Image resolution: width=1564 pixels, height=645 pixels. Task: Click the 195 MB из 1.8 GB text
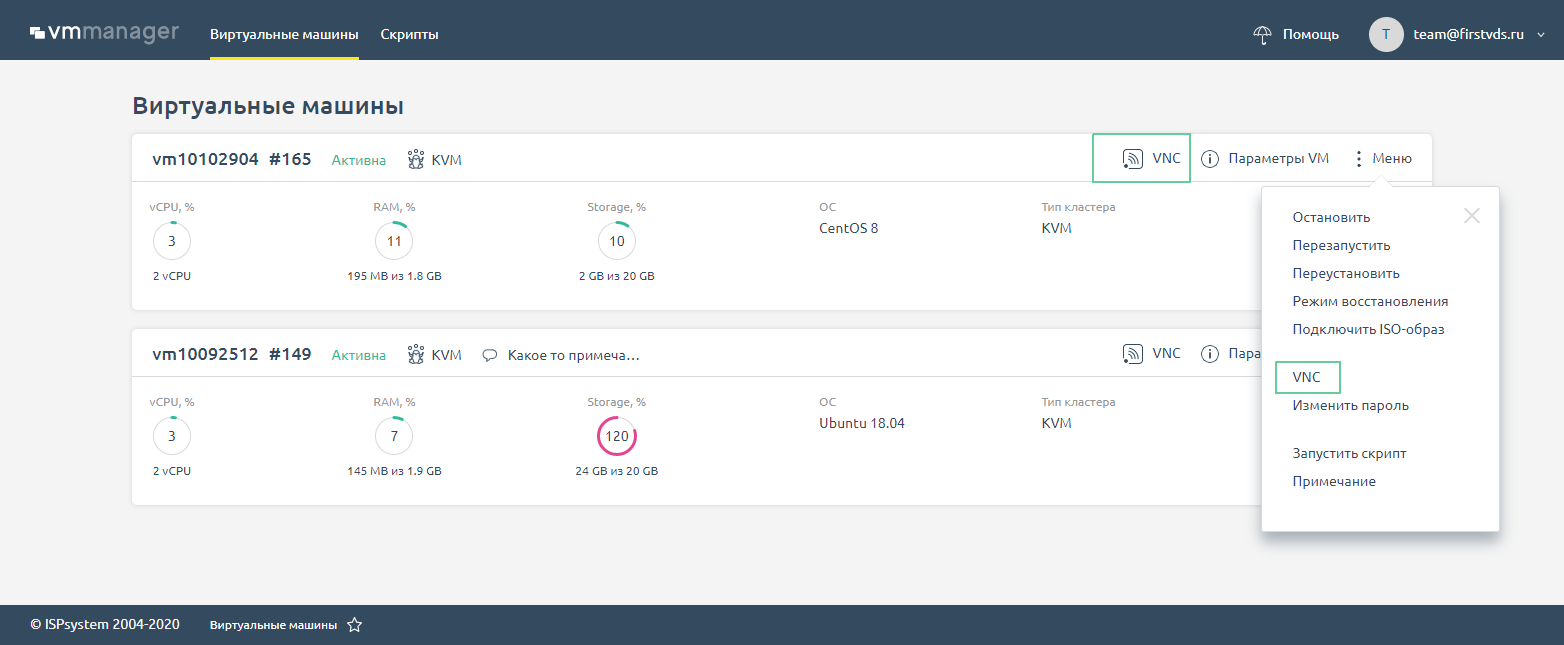click(394, 276)
